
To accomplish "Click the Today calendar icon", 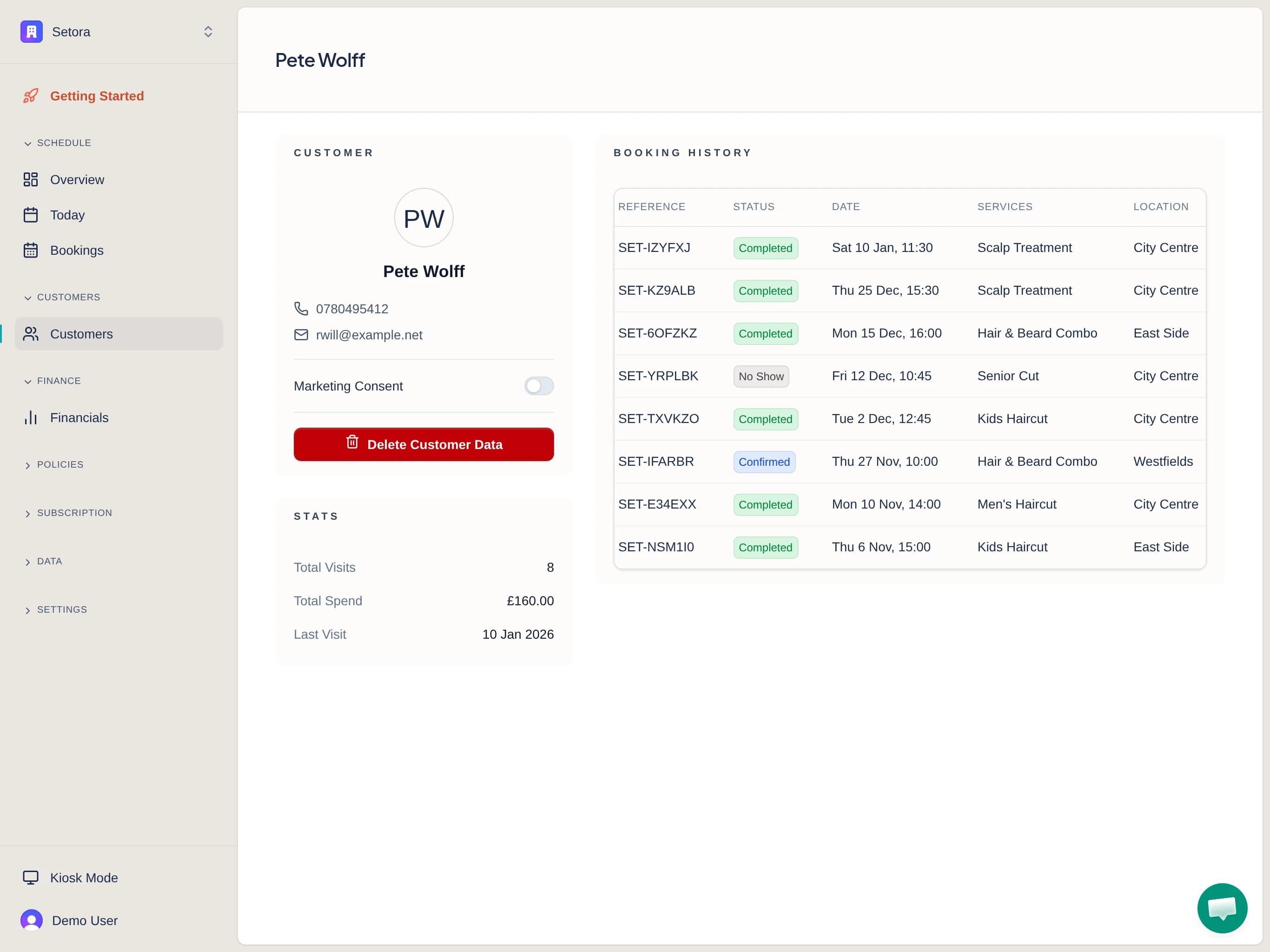I will (31, 215).
